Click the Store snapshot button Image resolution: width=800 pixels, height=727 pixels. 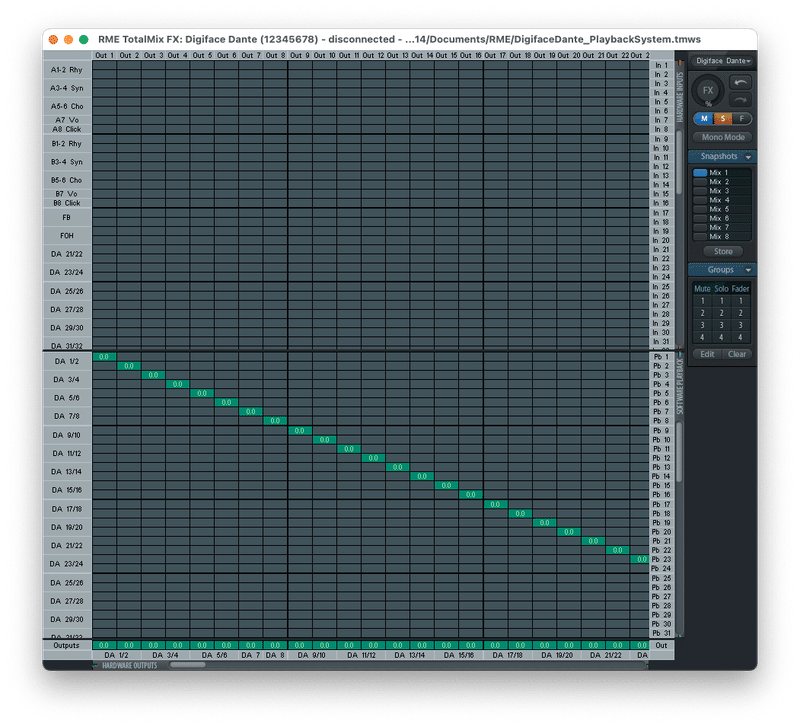[722, 252]
